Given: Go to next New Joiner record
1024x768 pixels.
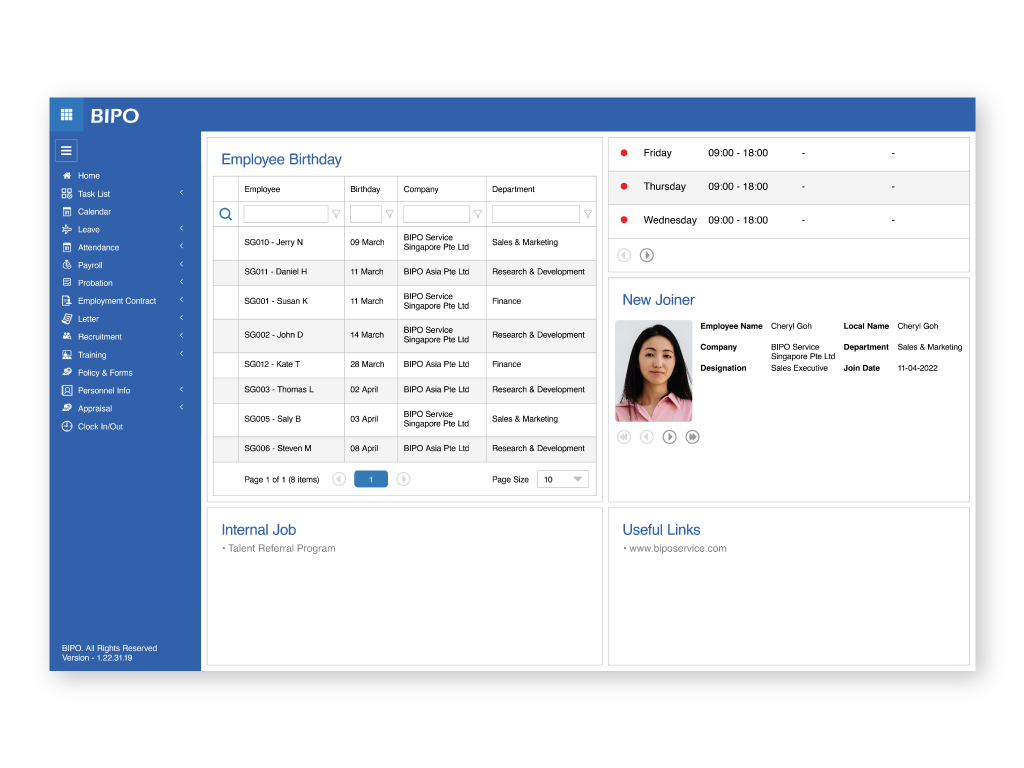Looking at the screenshot, I should tap(670, 437).
